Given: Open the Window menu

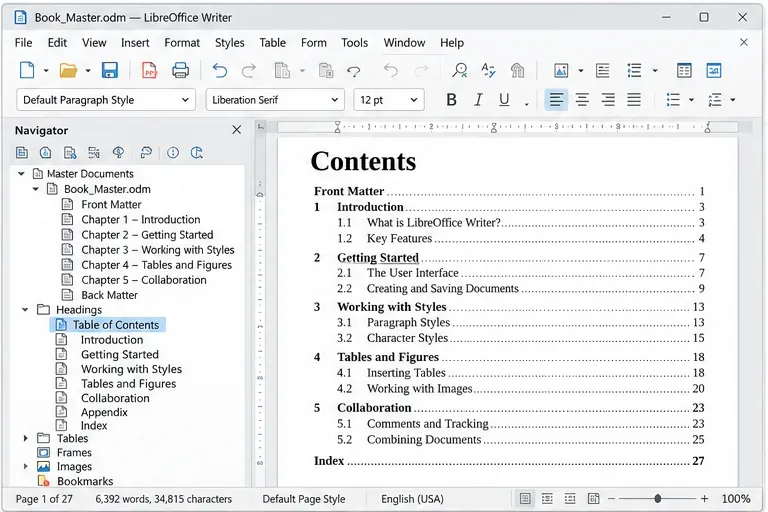Looking at the screenshot, I should 404,43.
